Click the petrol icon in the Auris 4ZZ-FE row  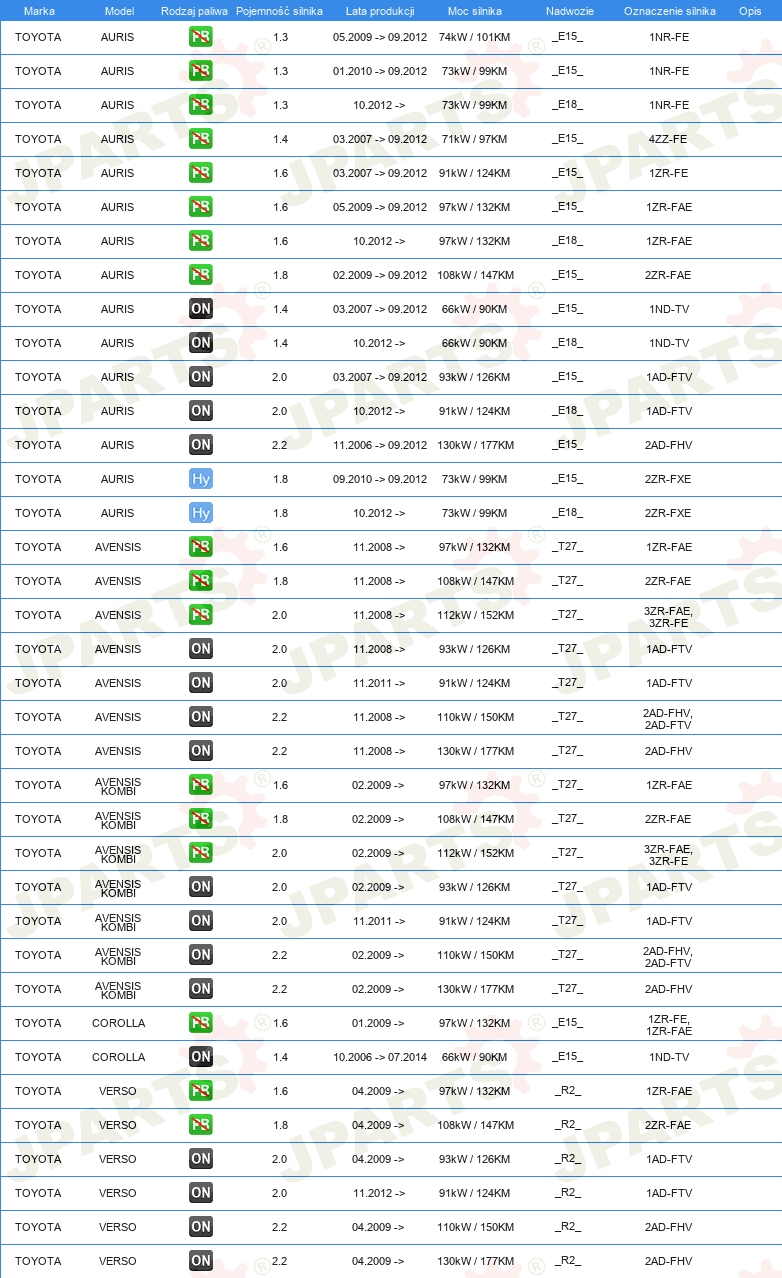(x=201, y=139)
